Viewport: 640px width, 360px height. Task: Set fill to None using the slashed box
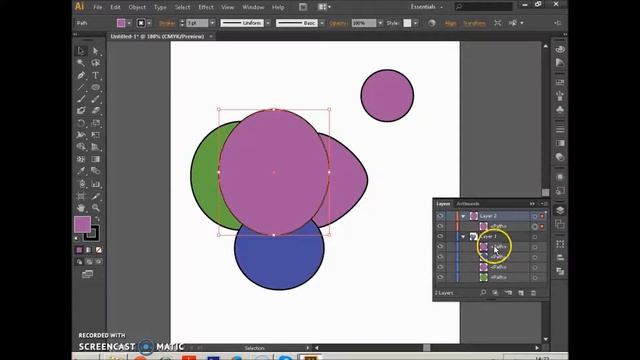(98, 250)
